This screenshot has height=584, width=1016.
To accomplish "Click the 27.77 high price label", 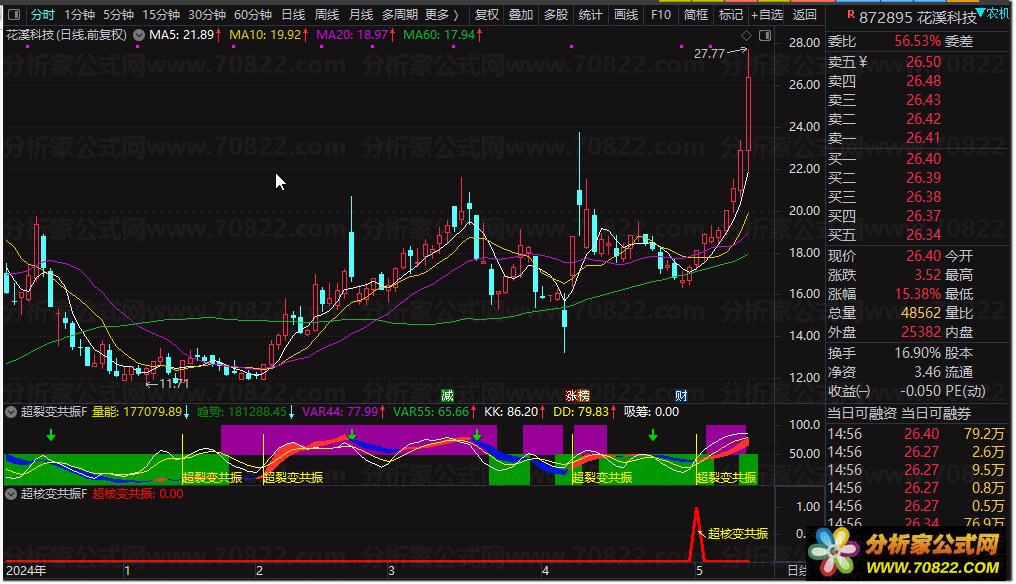I will [709, 54].
